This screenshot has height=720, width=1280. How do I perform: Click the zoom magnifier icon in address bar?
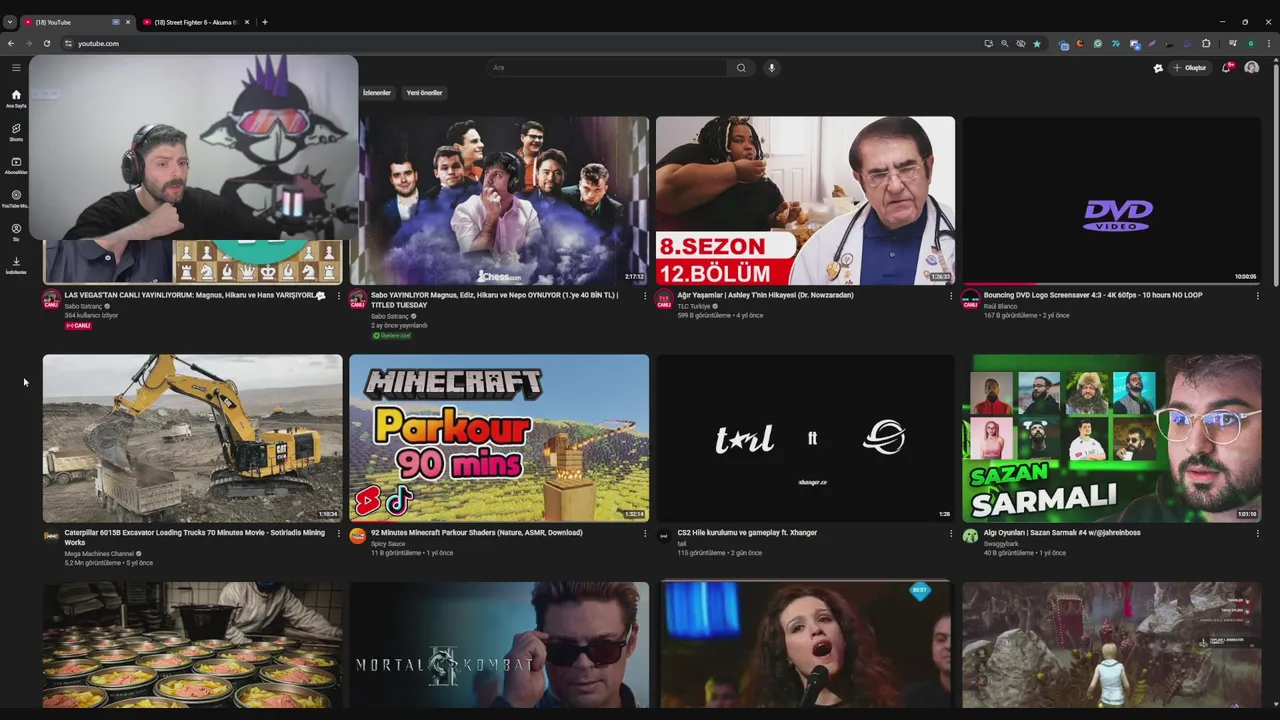tap(1004, 43)
